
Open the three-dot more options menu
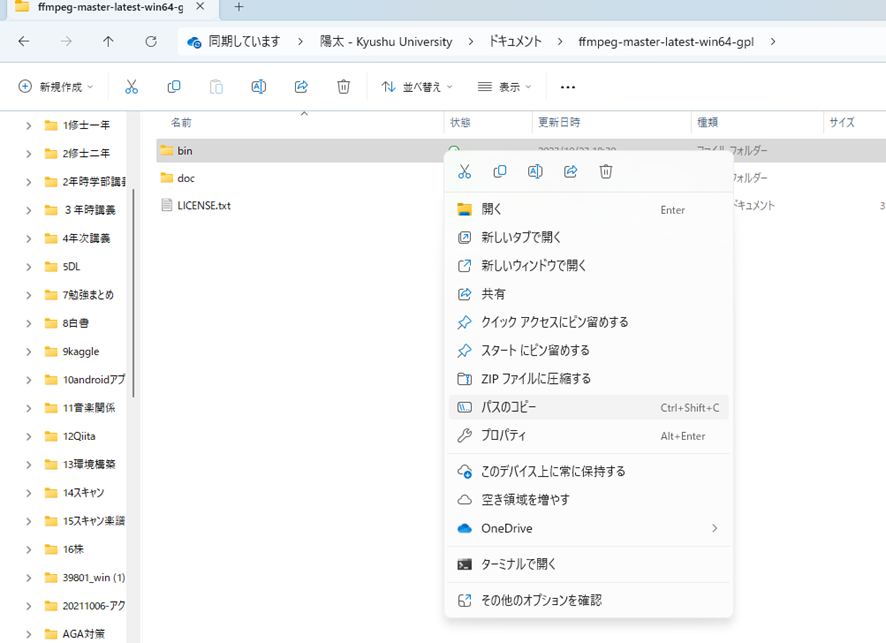(x=567, y=87)
